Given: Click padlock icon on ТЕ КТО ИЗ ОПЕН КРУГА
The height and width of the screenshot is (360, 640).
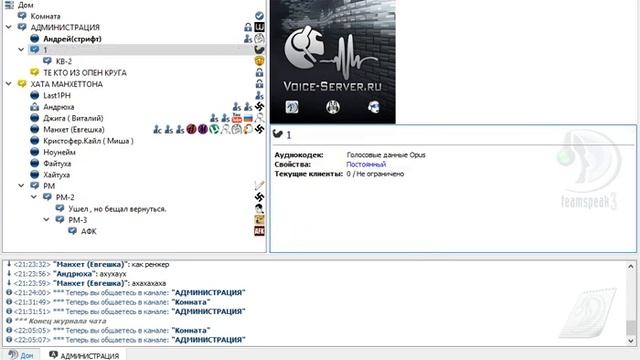Looking at the screenshot, I should pyautogui.click(x=259, y=73).
